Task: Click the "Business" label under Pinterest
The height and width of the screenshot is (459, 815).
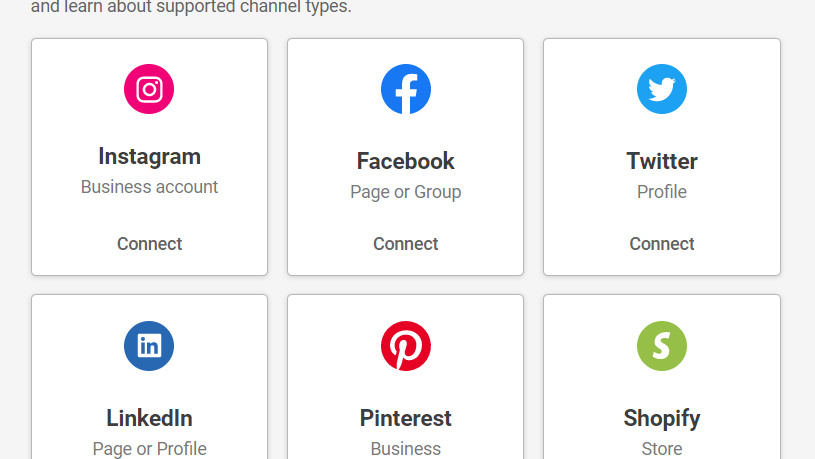Action: [x=405, y=448]
